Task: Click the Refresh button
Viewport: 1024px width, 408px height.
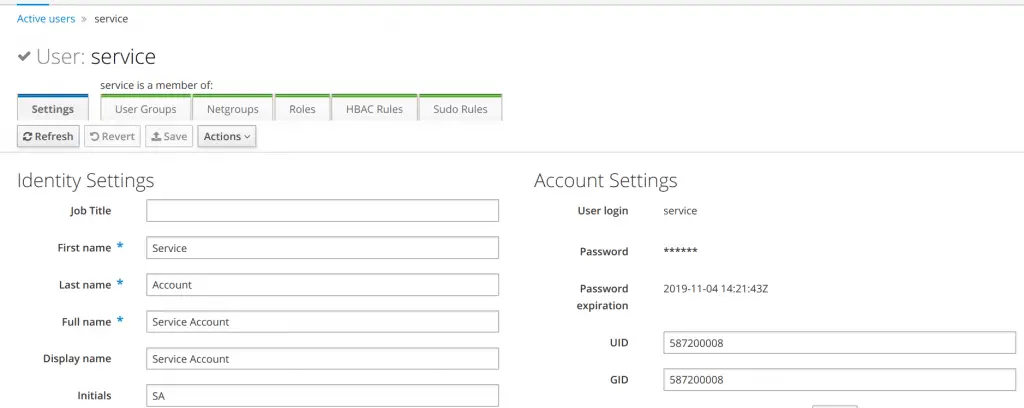Action: click(x=48, y=136)
